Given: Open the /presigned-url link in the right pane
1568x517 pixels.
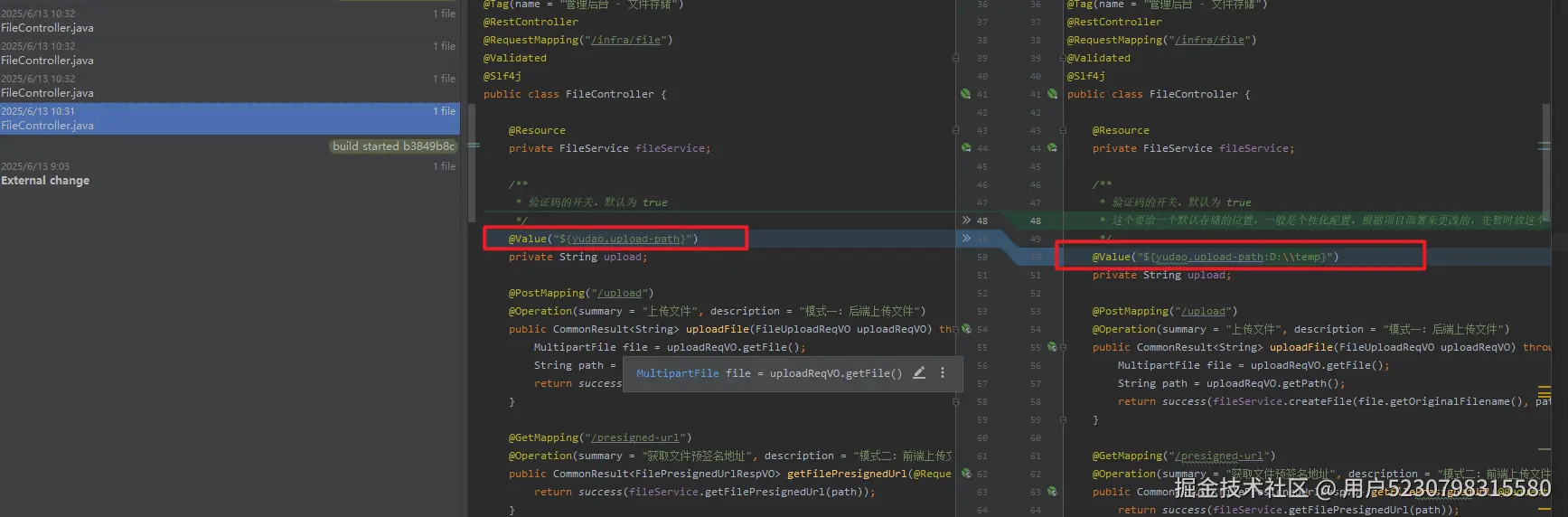Looking at the screenshot, I should click(1221, 456).
